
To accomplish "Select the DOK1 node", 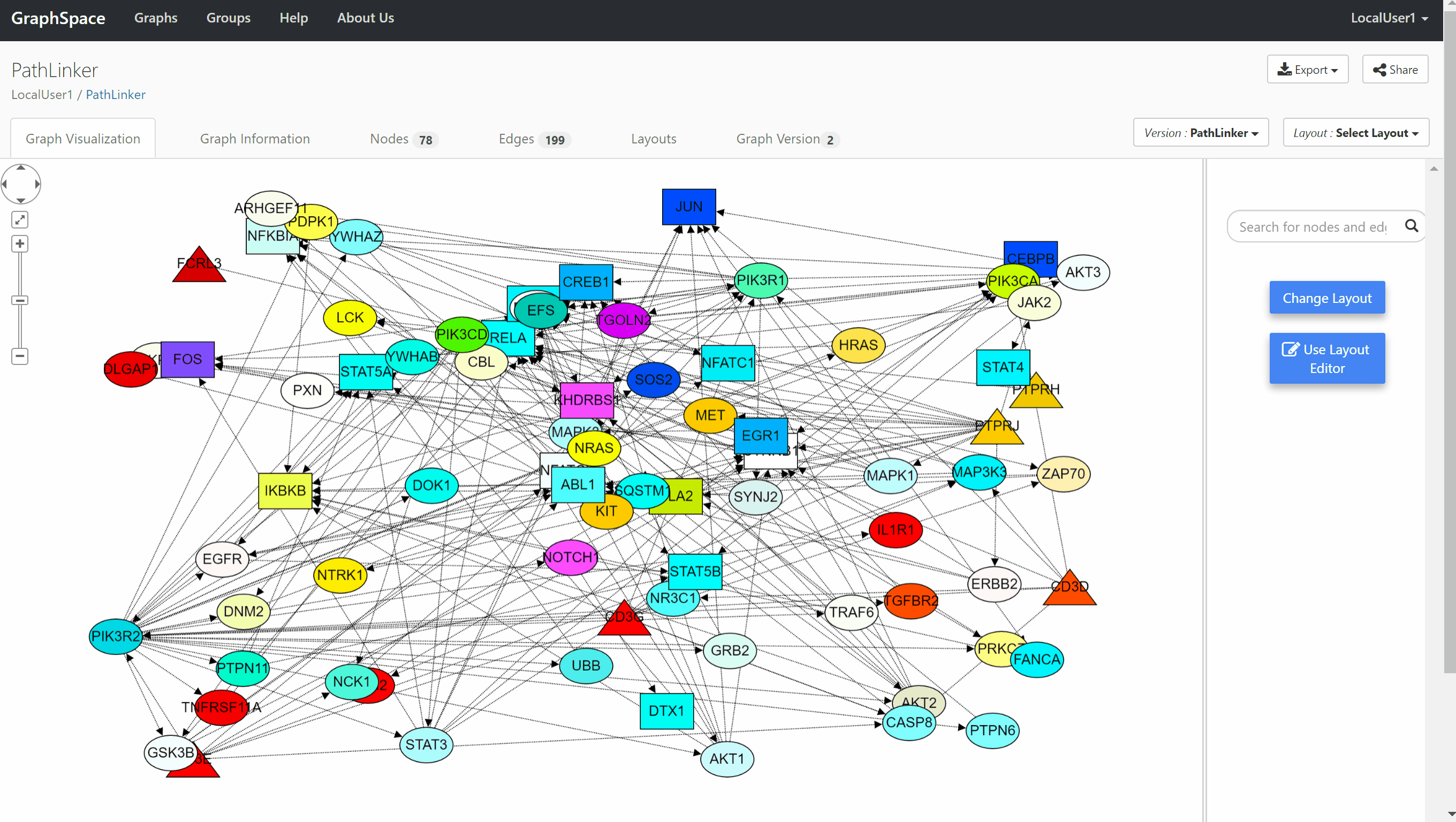I will (431, 485).
